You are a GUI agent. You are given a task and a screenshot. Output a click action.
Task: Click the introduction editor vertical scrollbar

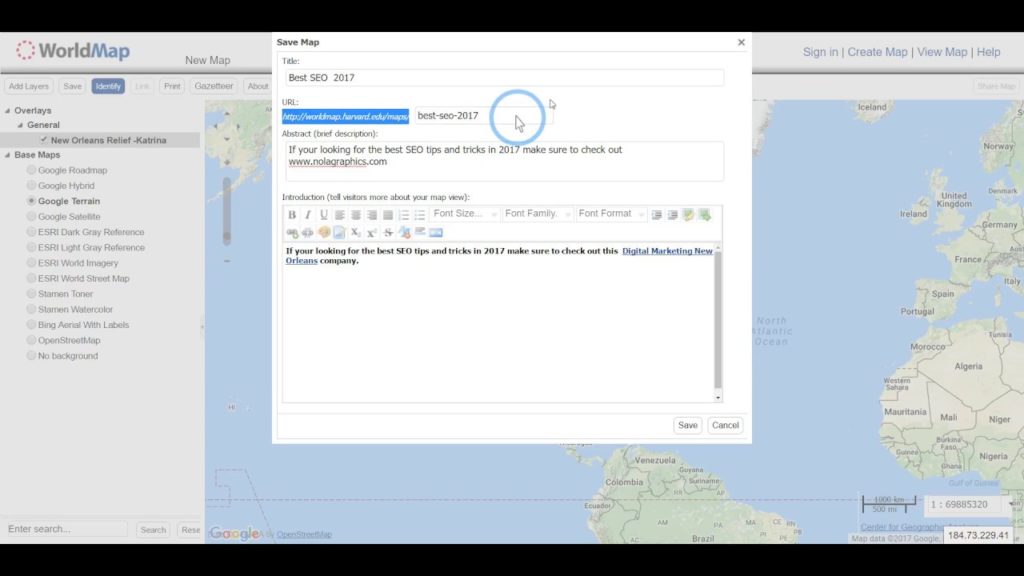[718, 319]
